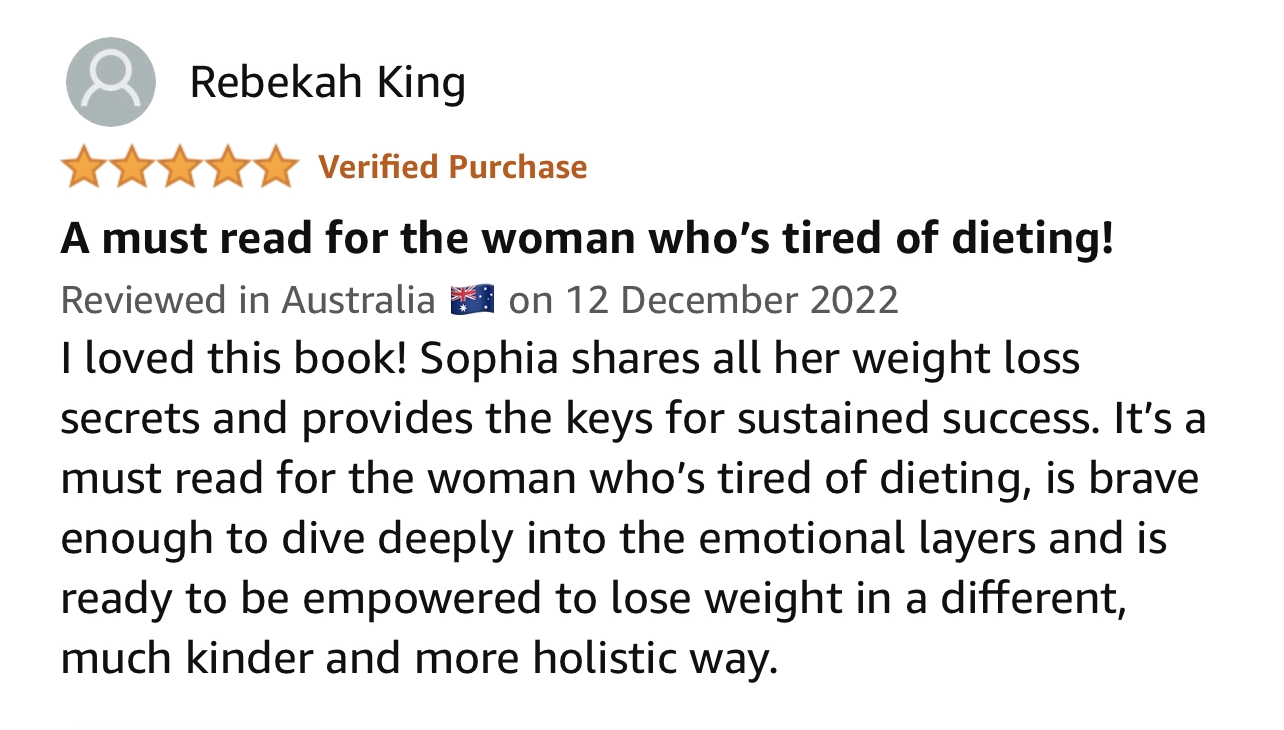
Task: Click the second rating star
Action: pos(131,167)
